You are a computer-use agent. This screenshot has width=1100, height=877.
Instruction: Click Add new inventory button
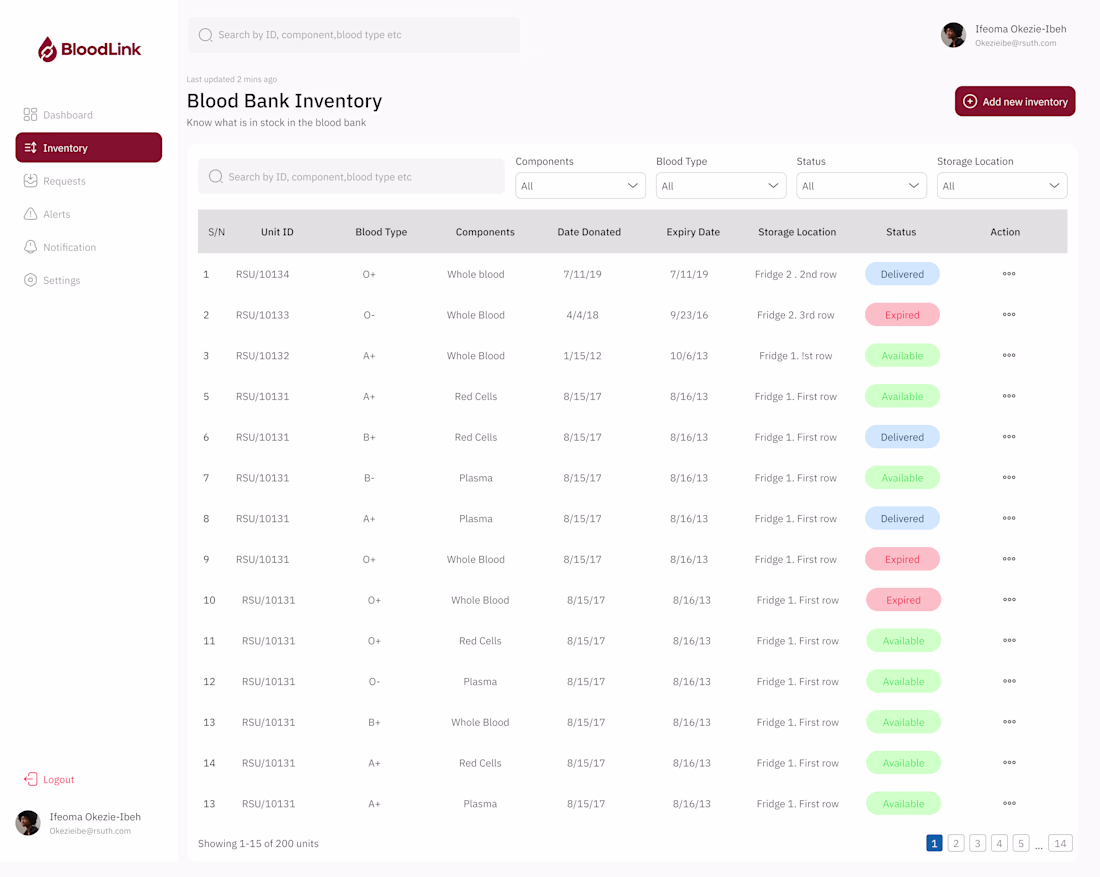(x=1014, y=101)
